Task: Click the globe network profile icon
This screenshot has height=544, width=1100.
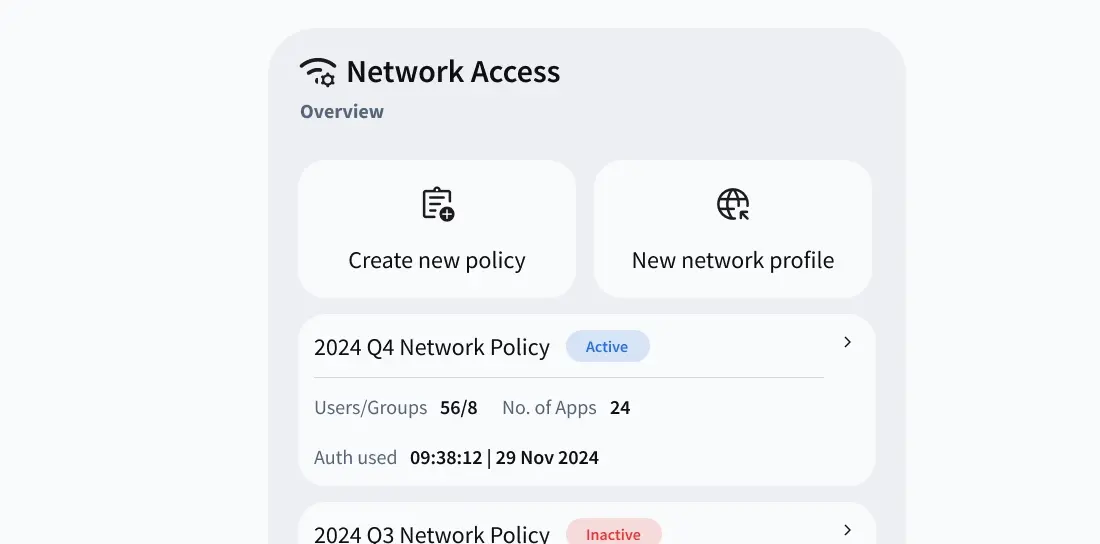Action: [x=733, y=204]
